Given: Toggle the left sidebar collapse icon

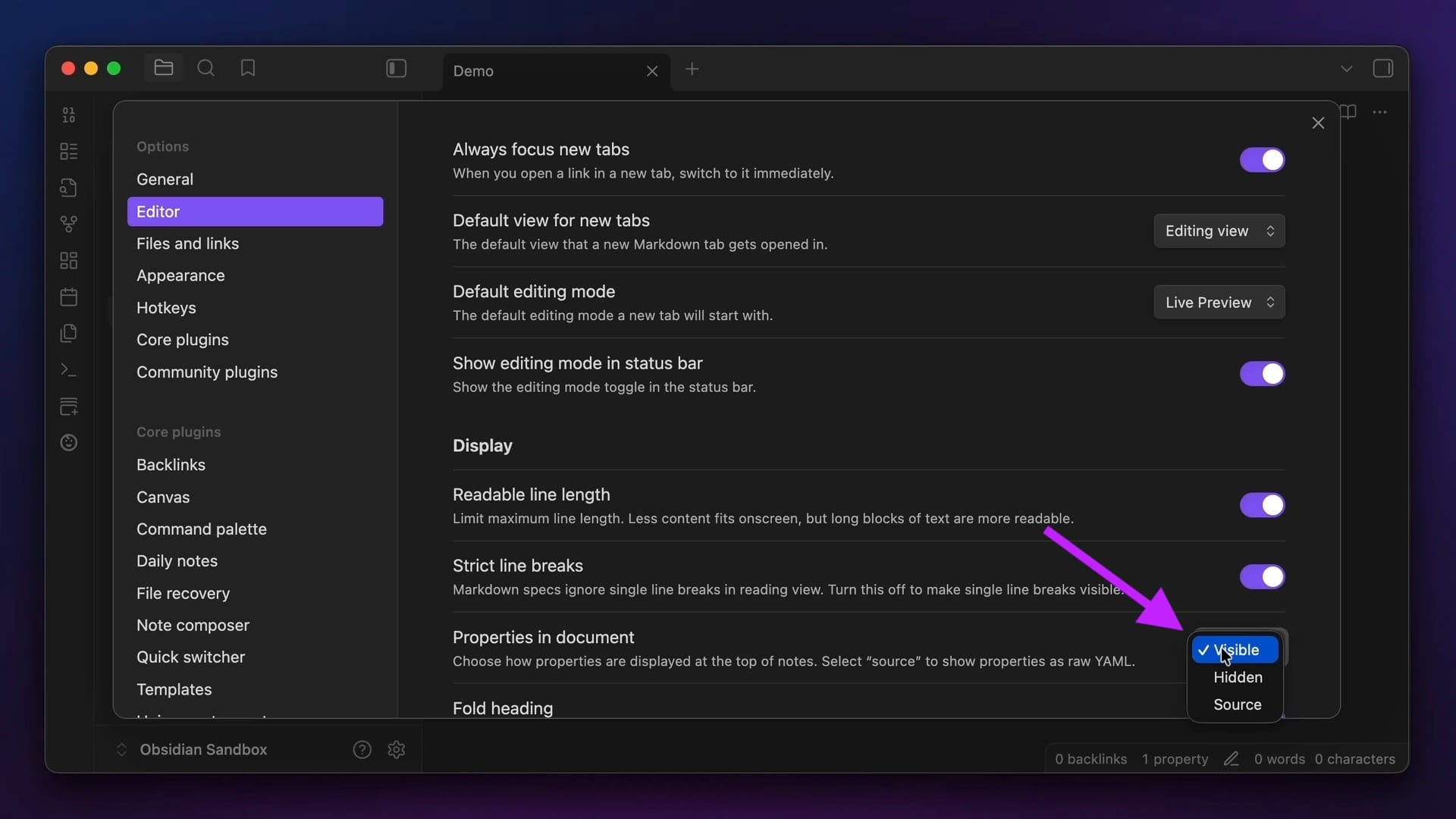Looking at the screenshot, I should (396, 68).
